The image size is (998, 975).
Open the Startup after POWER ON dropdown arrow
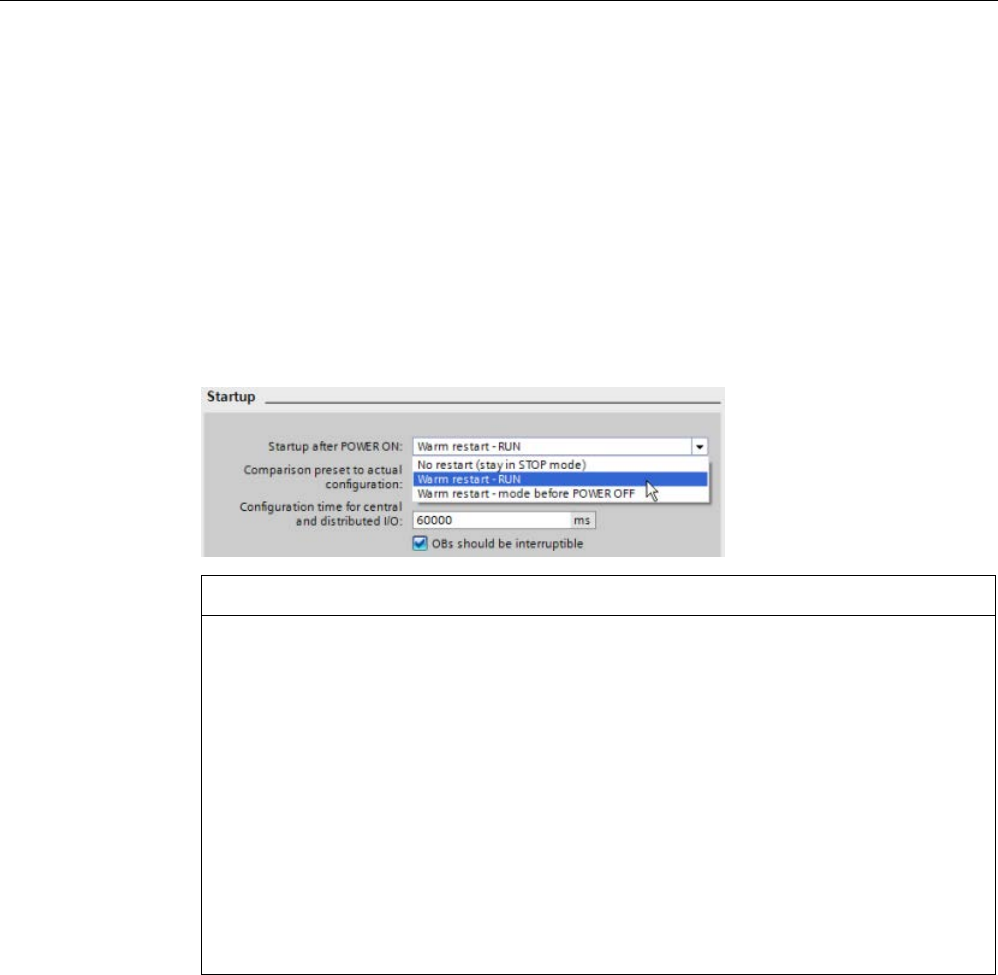click(699, 447)
